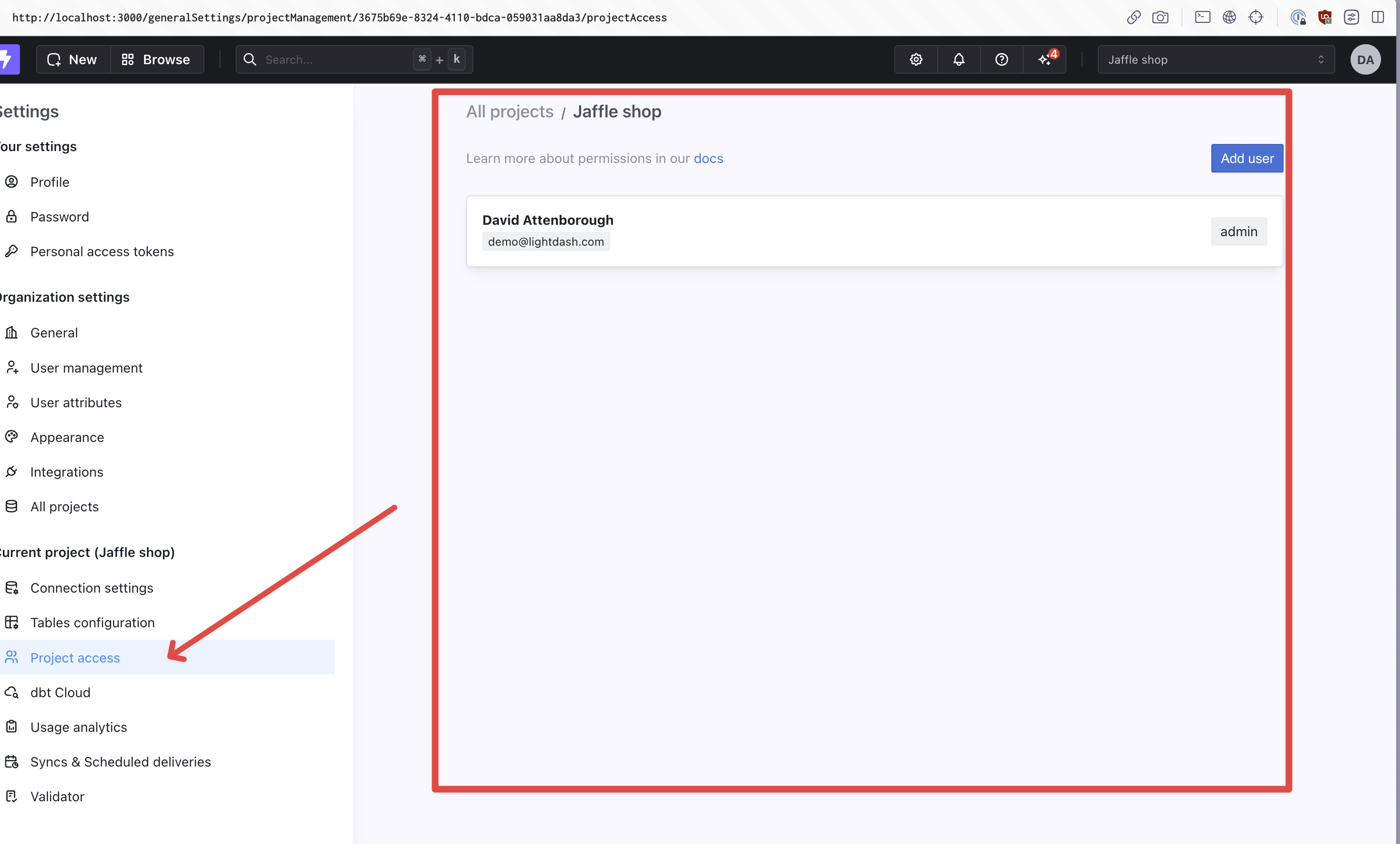Viewport: 1400px width, 844px height.
Task: Click the Appearance palette icon
Action: (x=12, y=437)
